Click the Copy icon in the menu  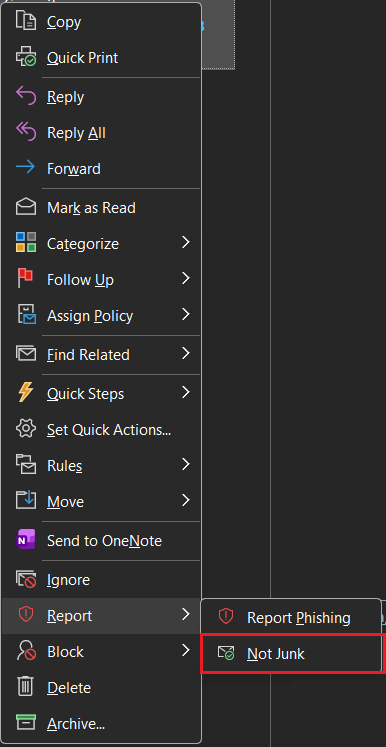[x=26, y=21]
